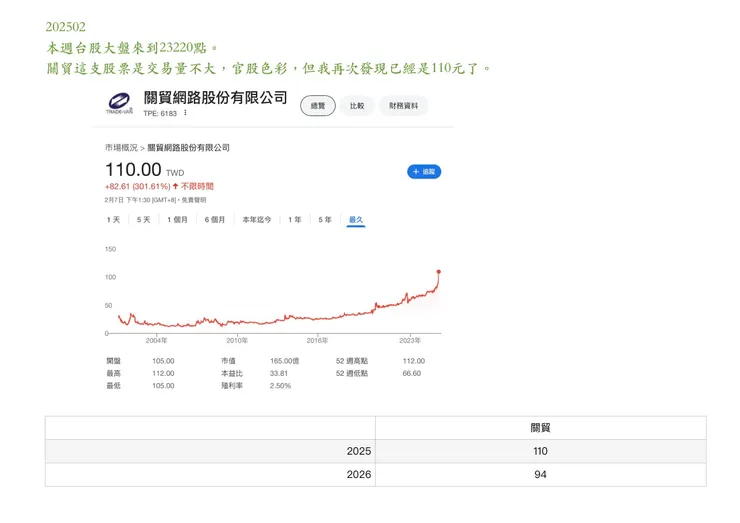Switch to the 比較 compare tab
Image resolution: width=740 pixels, height=523 pixels.
357,106
